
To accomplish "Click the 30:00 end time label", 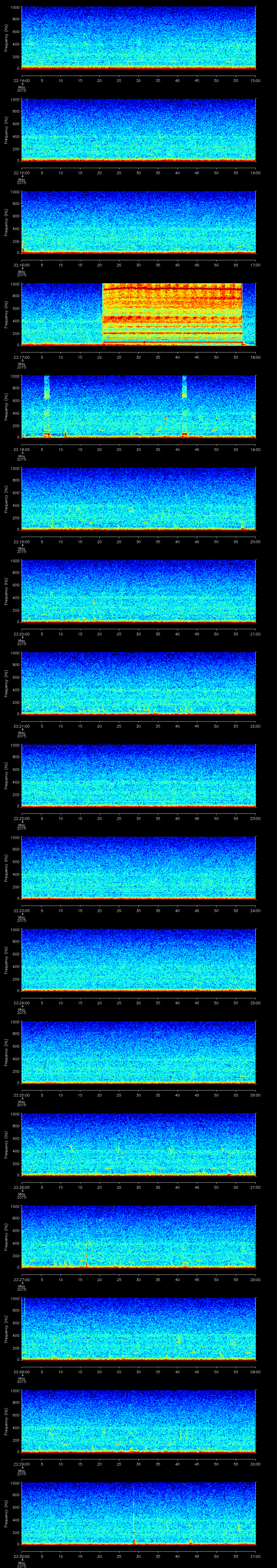I will pyautogui.click(x=256, y=1464).
